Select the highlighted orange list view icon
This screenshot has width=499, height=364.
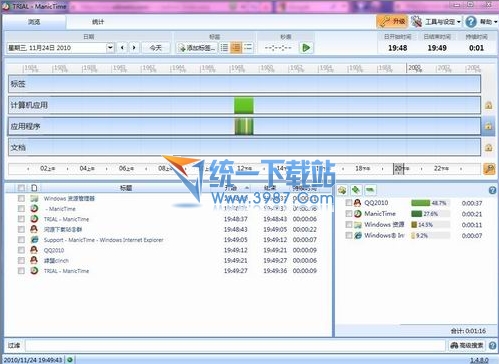tap(236, 48)
